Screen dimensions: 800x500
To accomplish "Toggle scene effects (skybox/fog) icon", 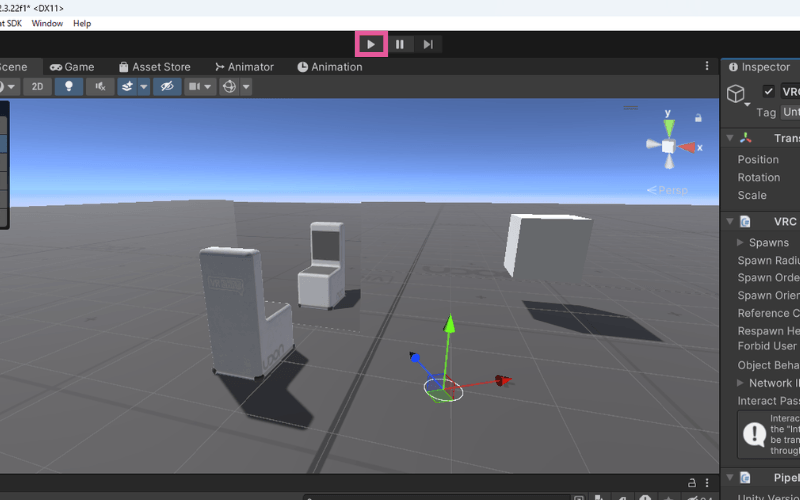I will click(127, 87).
